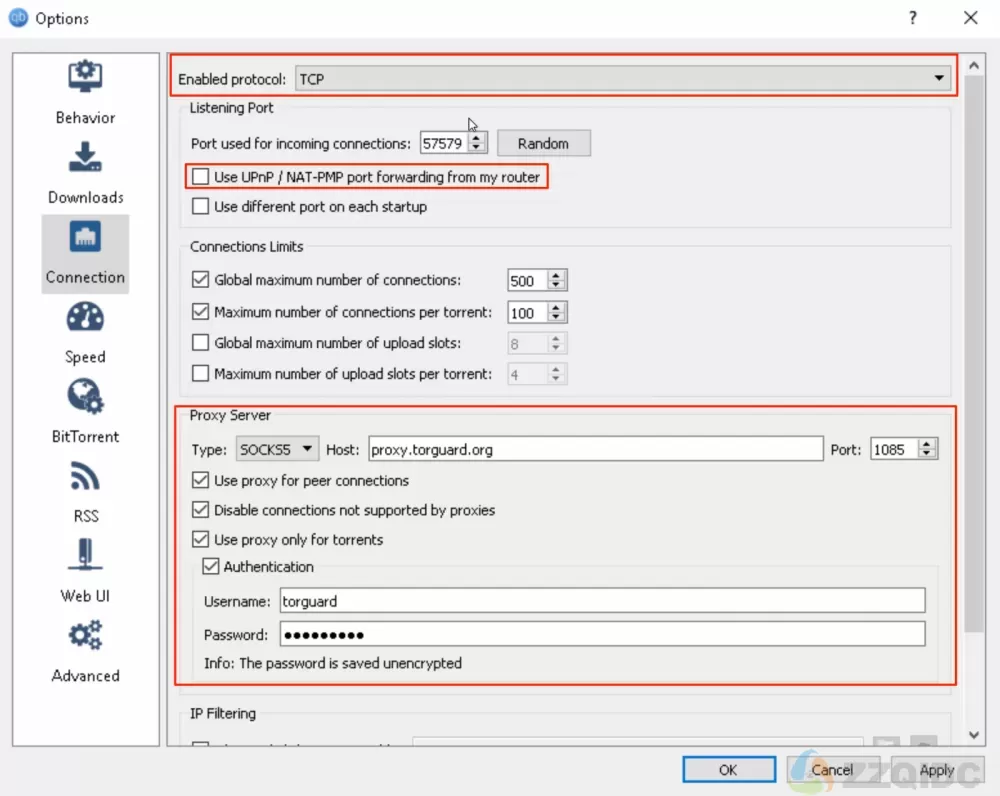The width and height of the screenshot is (1000, 796).
Task: Click the Cancel button
Action: pyautogui.click(x=832, y=770)
